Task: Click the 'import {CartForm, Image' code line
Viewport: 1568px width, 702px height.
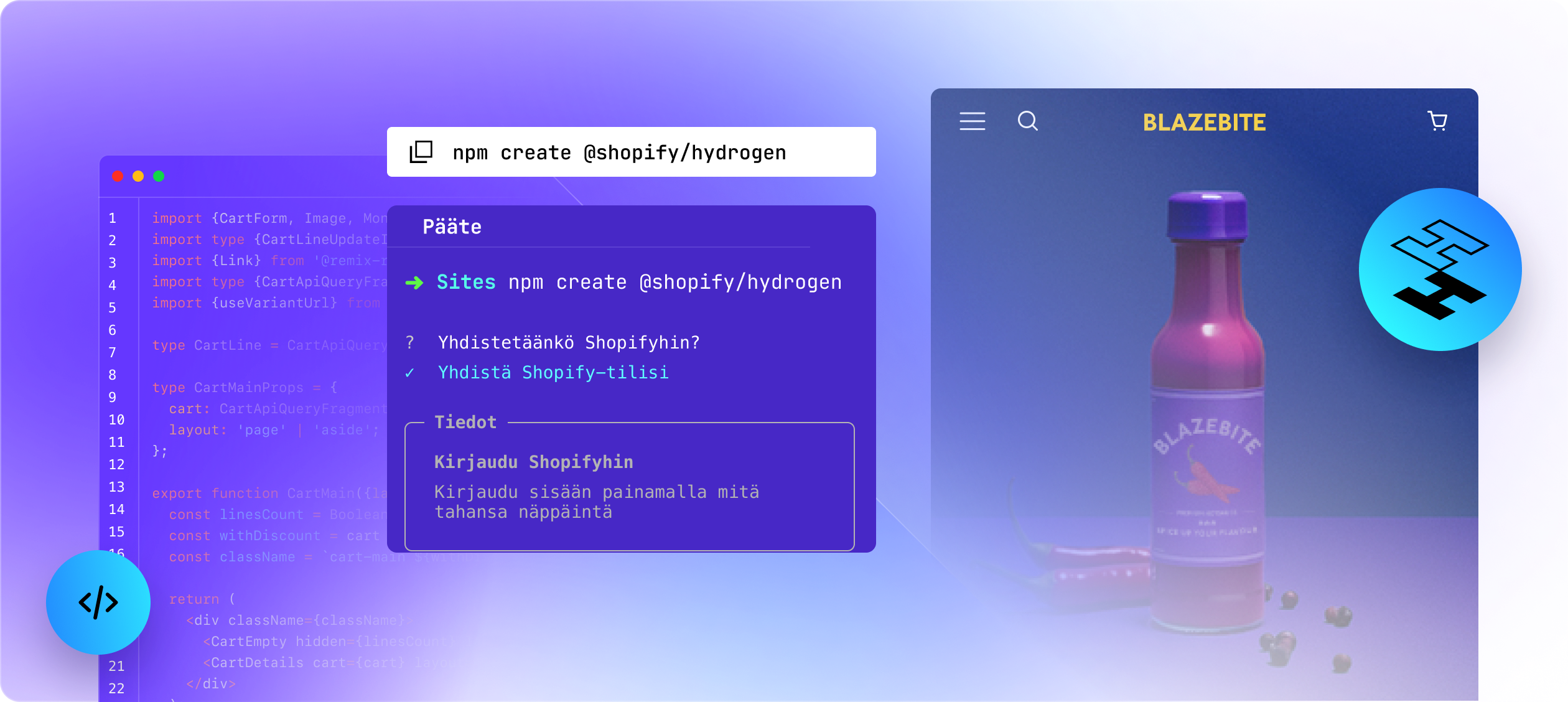Action: pyautogui.click(x=269, y=218)
